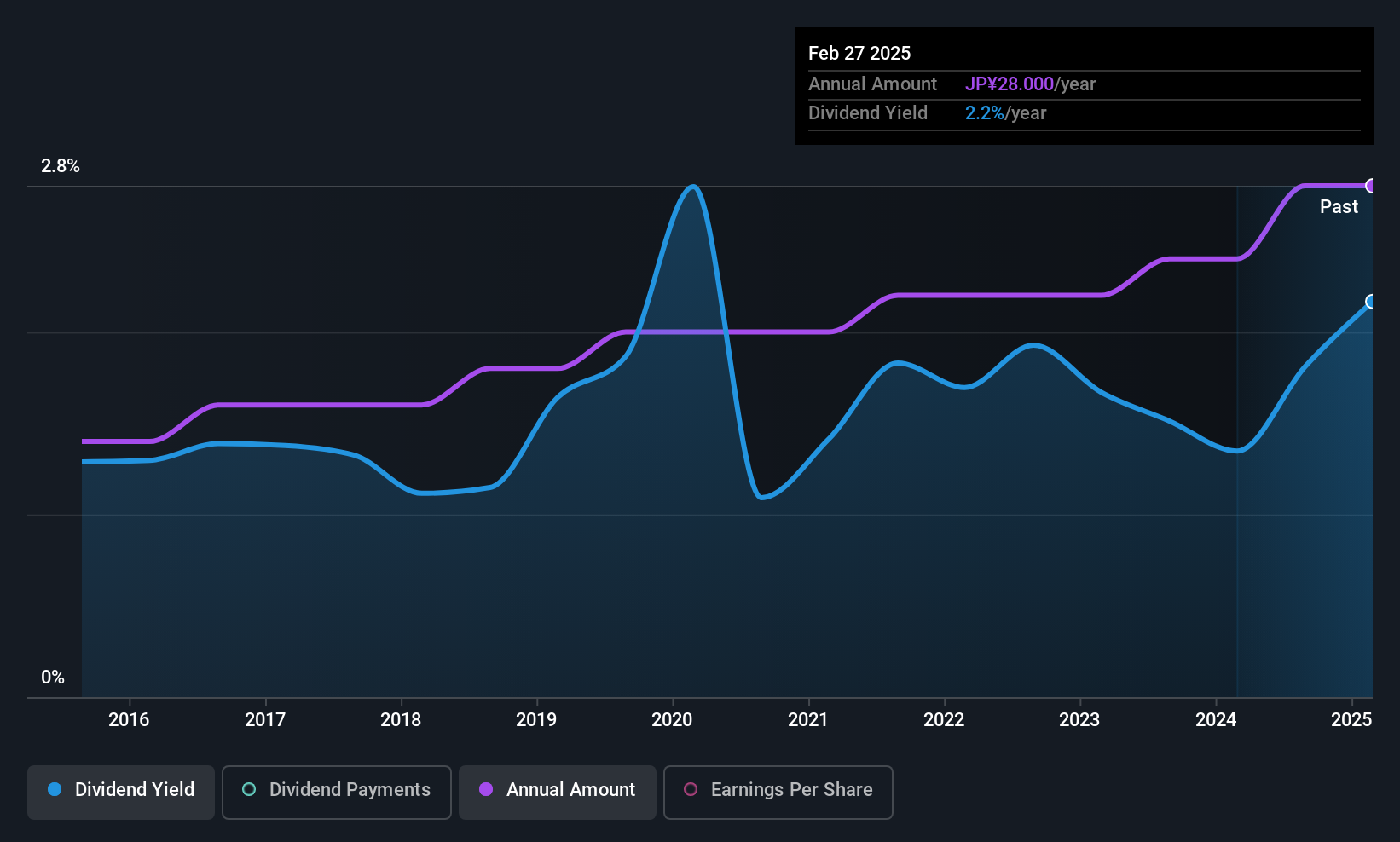Click the 2.8% y-axis label

click(61, 166)
